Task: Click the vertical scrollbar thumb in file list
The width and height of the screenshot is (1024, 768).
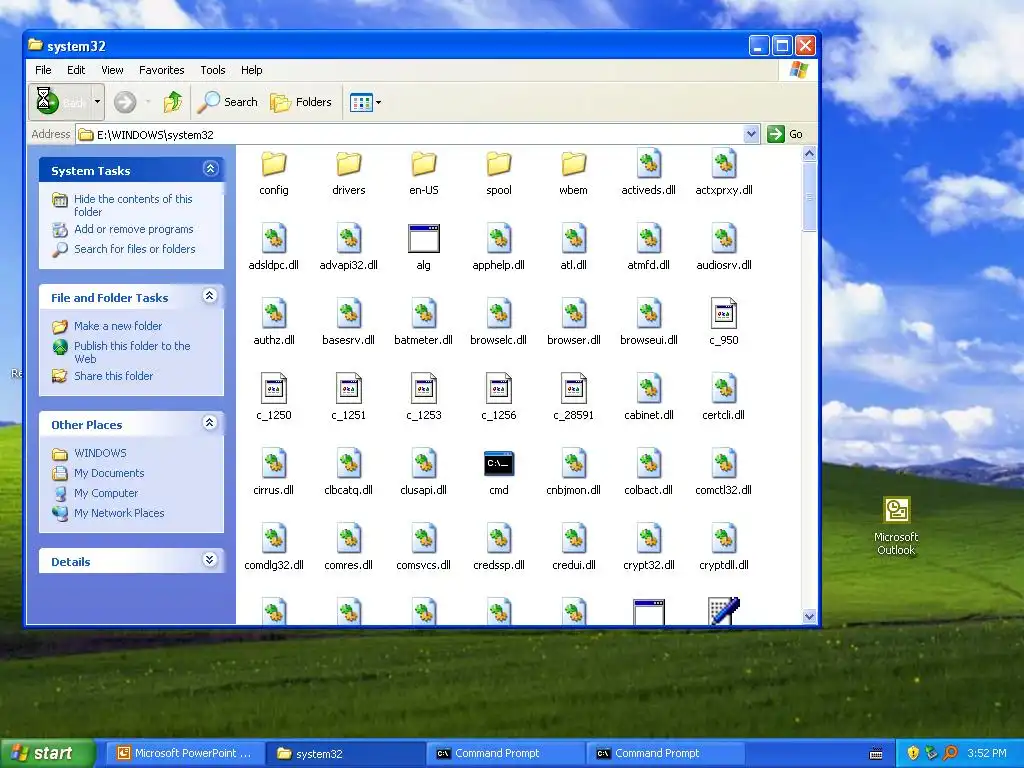Action: click(x=809, y=197)
